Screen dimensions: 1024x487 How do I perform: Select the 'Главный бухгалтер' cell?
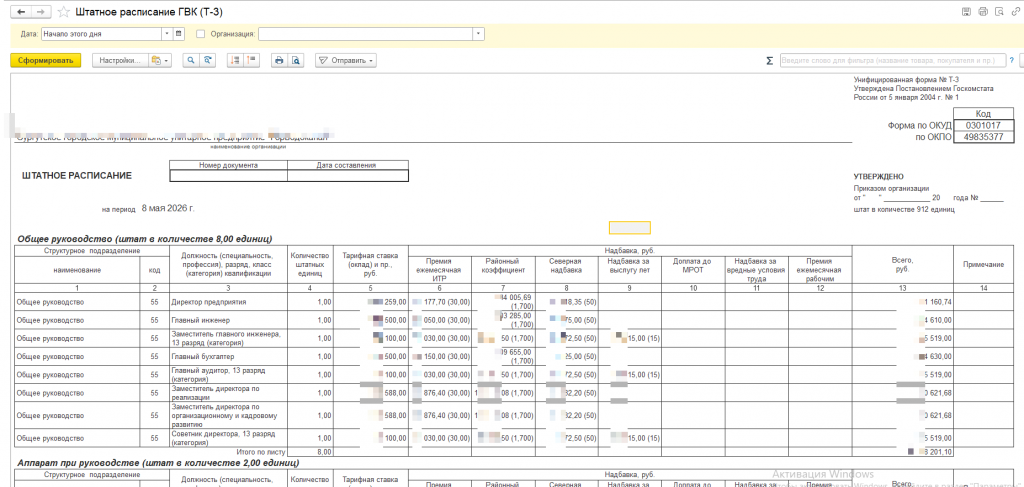[229, 356]
